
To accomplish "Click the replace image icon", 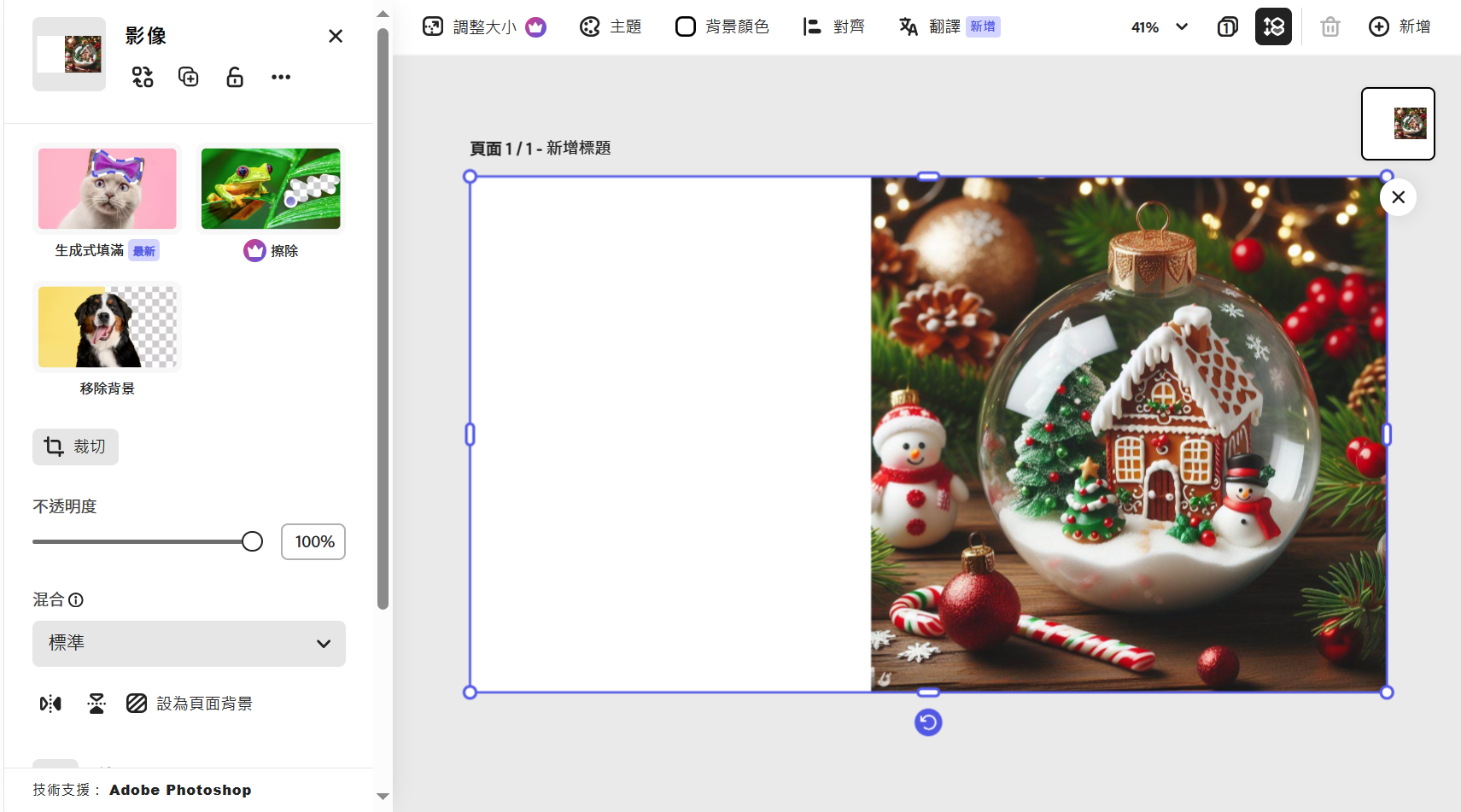I will tap(143, 77).
